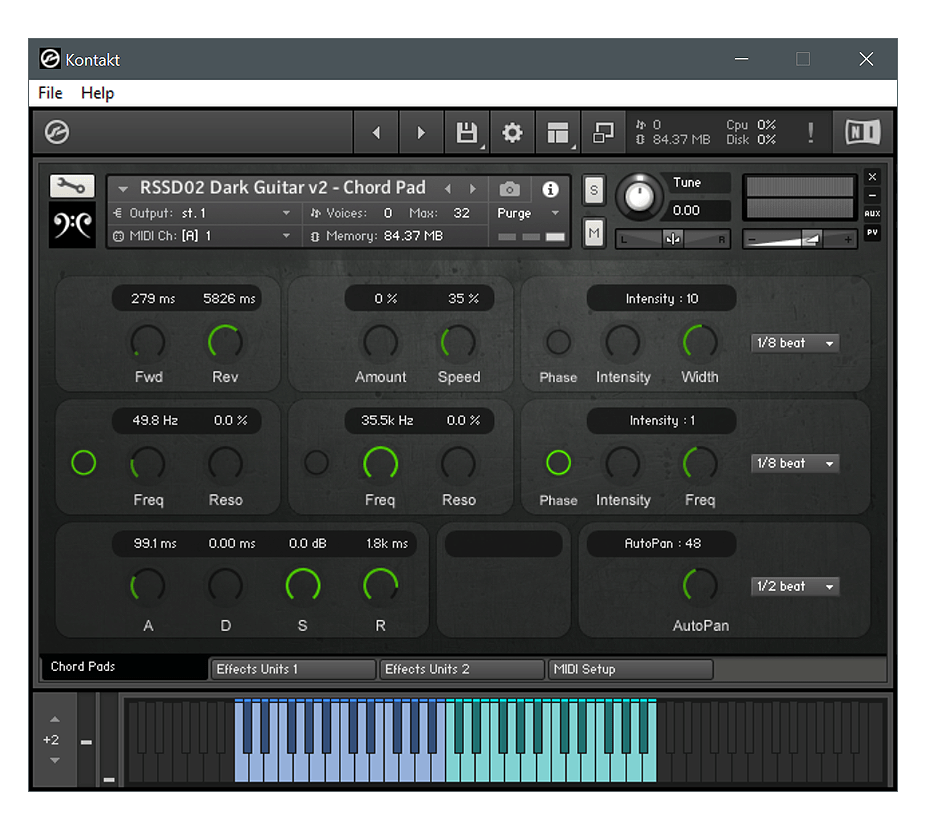Image resolution: width=926 pixels, height=830 pixels.
Task: Open the workspace layout panel icon
Action: click(x=558, y=132)
